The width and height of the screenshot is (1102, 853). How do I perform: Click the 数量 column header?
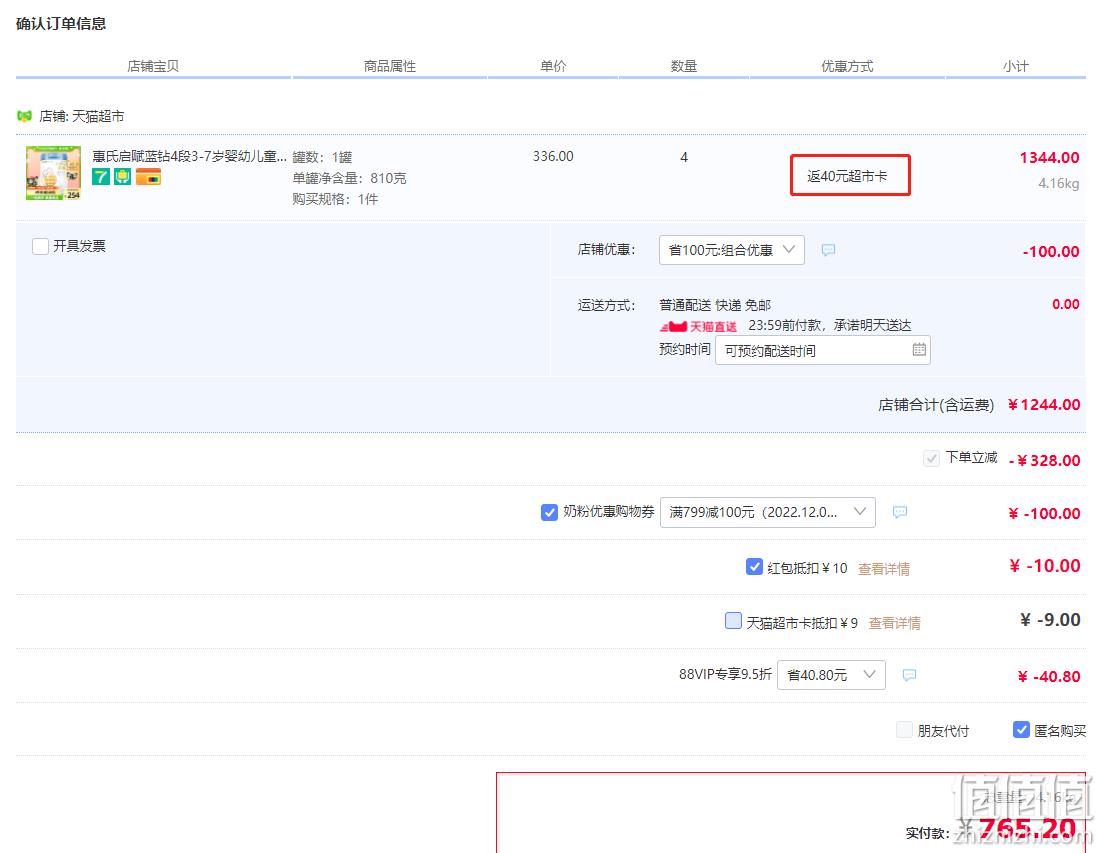pos(684,66)
